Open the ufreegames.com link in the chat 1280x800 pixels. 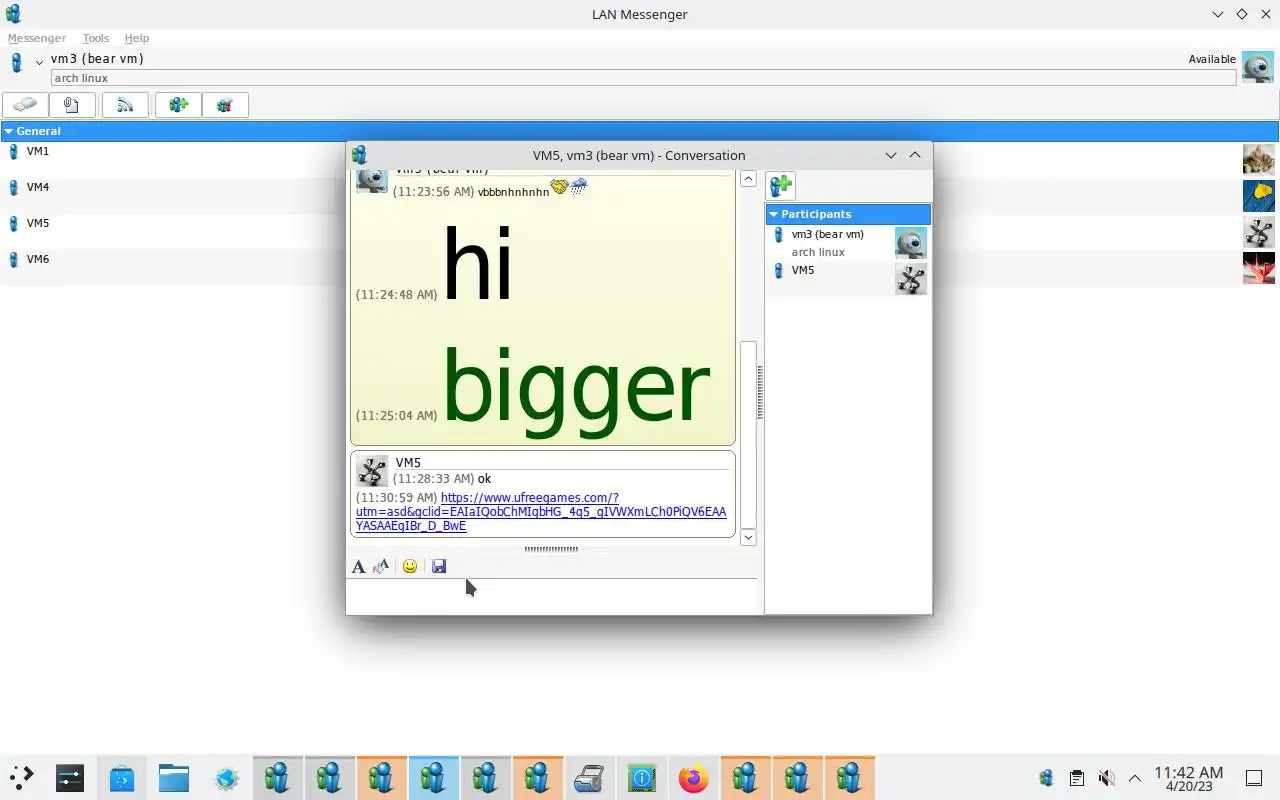(541, 512)
